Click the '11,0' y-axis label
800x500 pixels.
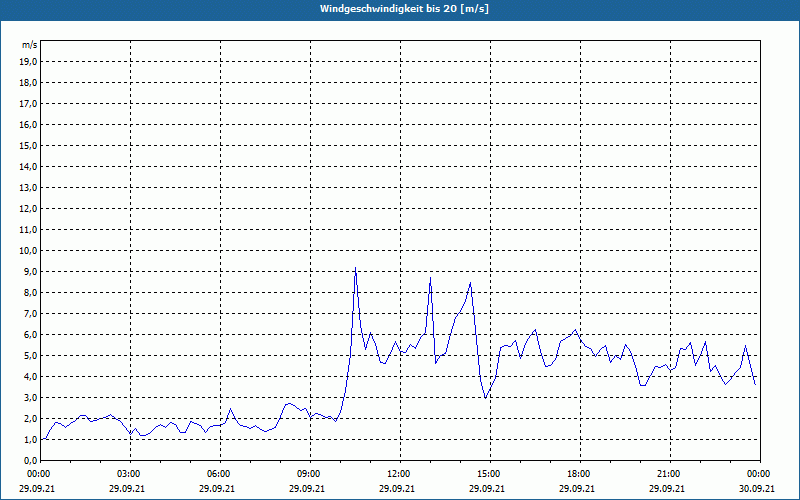click(29, 230)
